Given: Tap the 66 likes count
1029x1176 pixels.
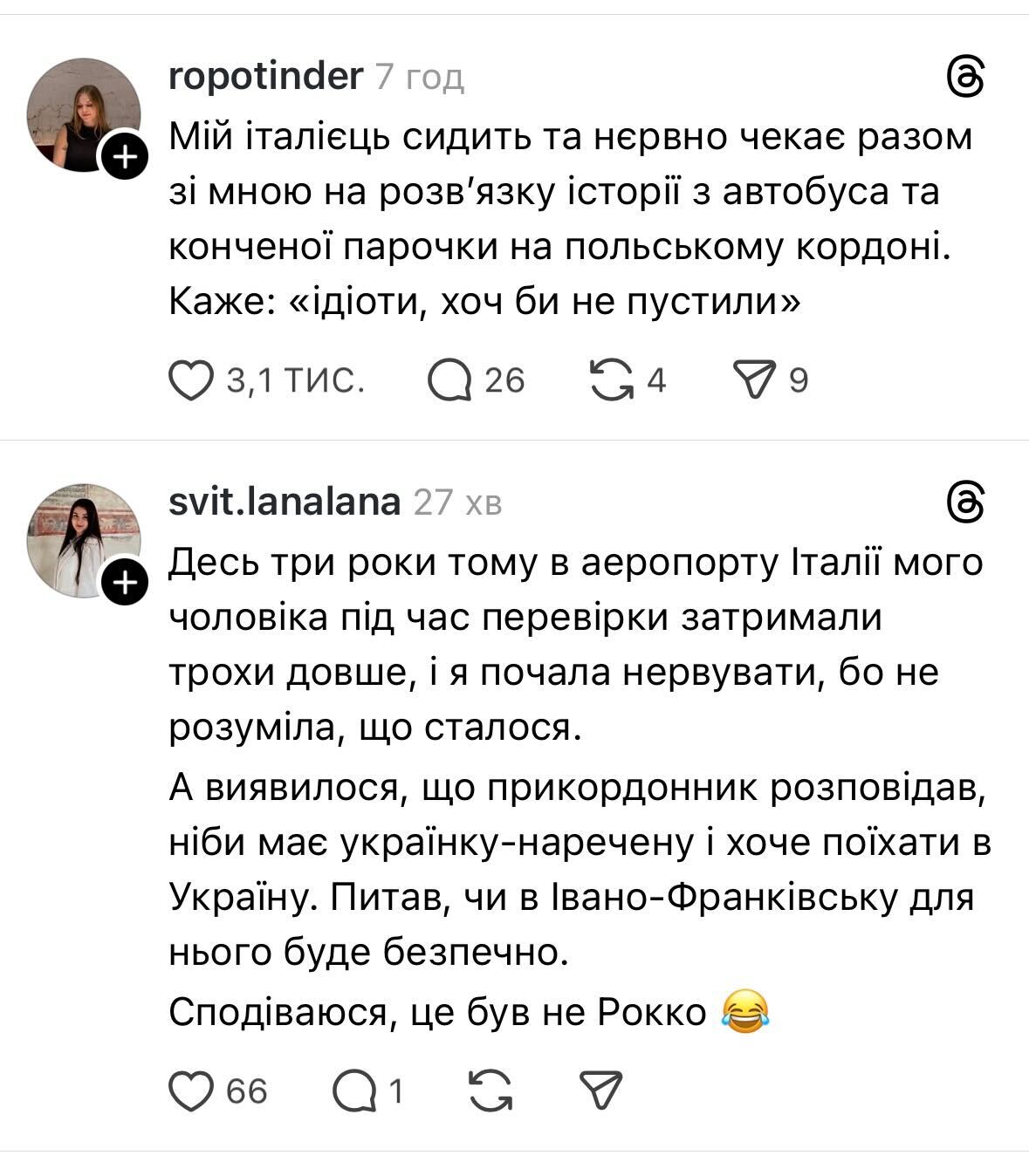Looking at the screenshot, I should pos(247,1091).
